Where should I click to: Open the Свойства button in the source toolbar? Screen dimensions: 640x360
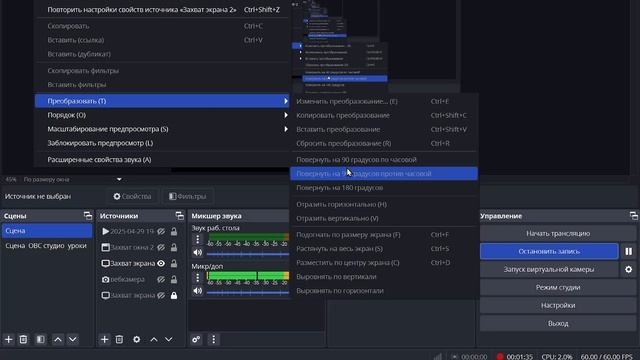pyautogui.click(x=133, y=196)
